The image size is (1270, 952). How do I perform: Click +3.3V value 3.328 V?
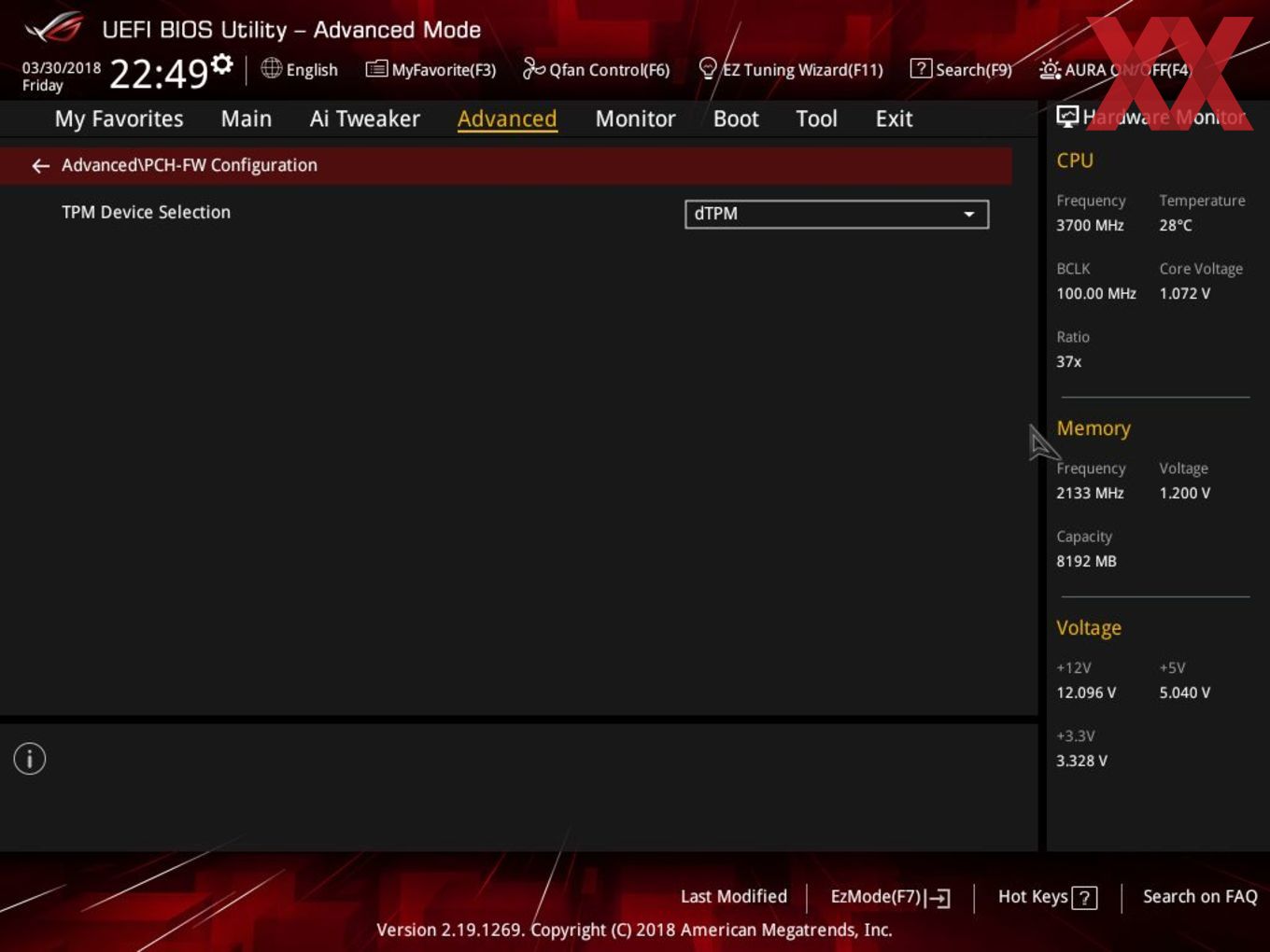(x=1081, y=761)
